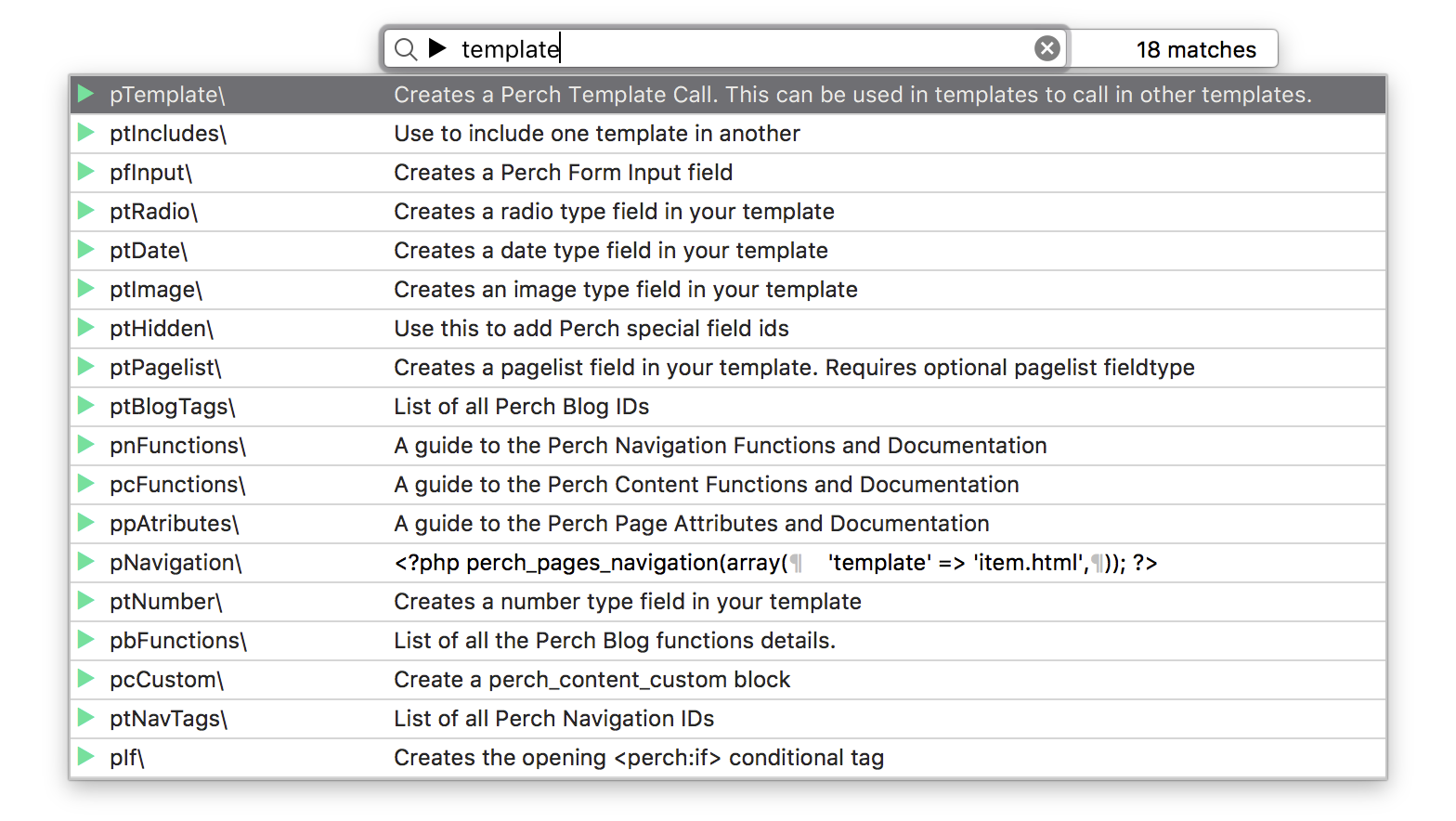Click the green arrow icon beside pTemplate\
Image resolution: width=1456 pixels, height=821 pixels.
[x=86, y=94]
